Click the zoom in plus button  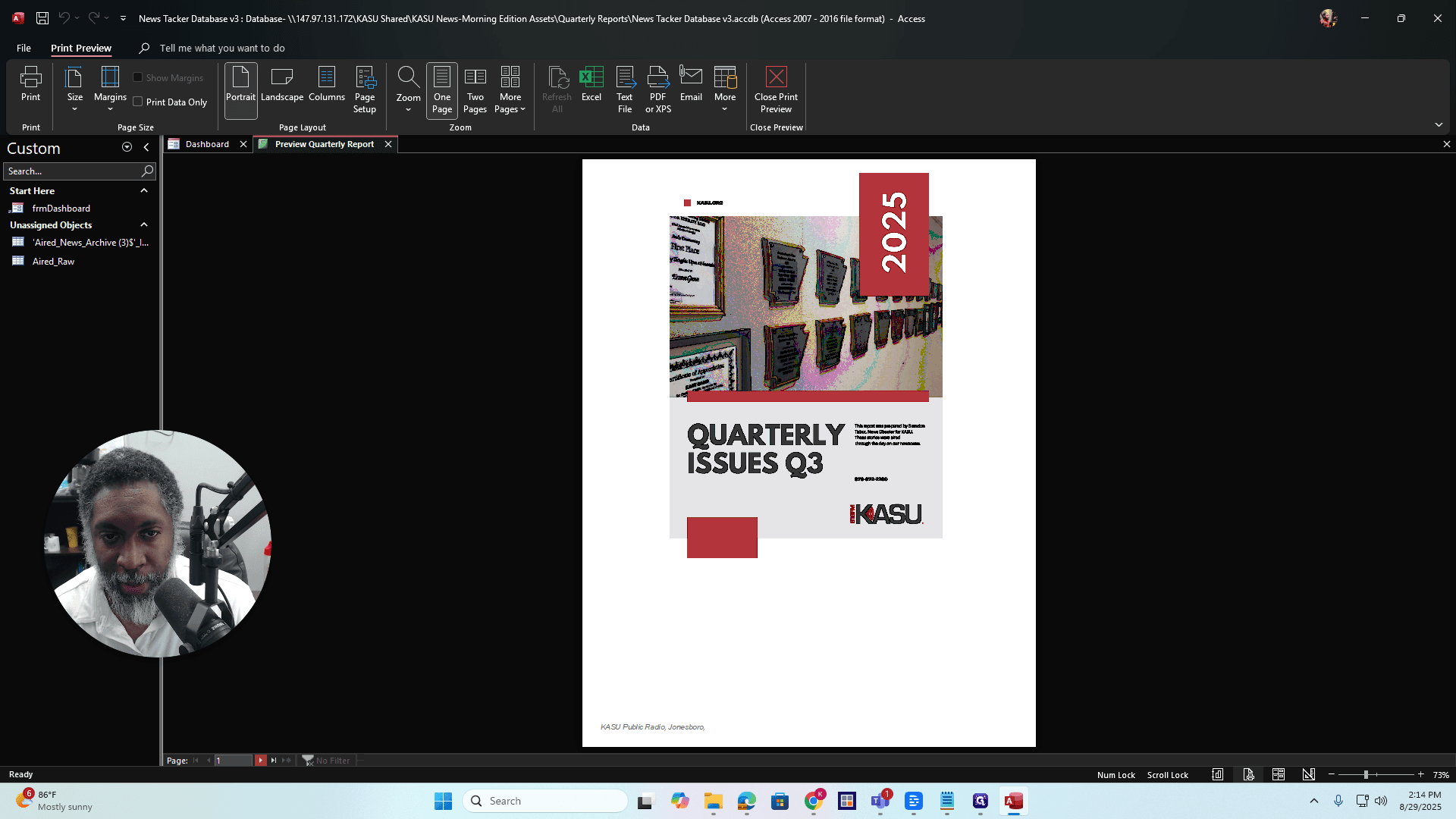pyautogui.click(x=1421, y=775)
